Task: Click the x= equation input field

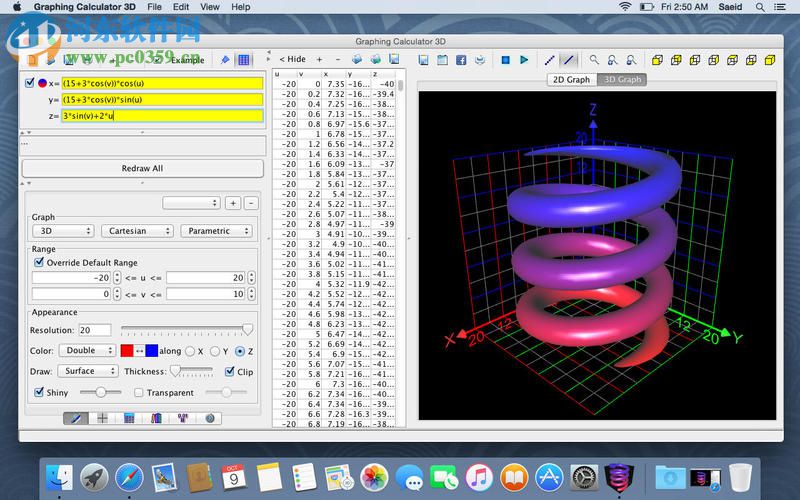Action: [x=162, y=83]
